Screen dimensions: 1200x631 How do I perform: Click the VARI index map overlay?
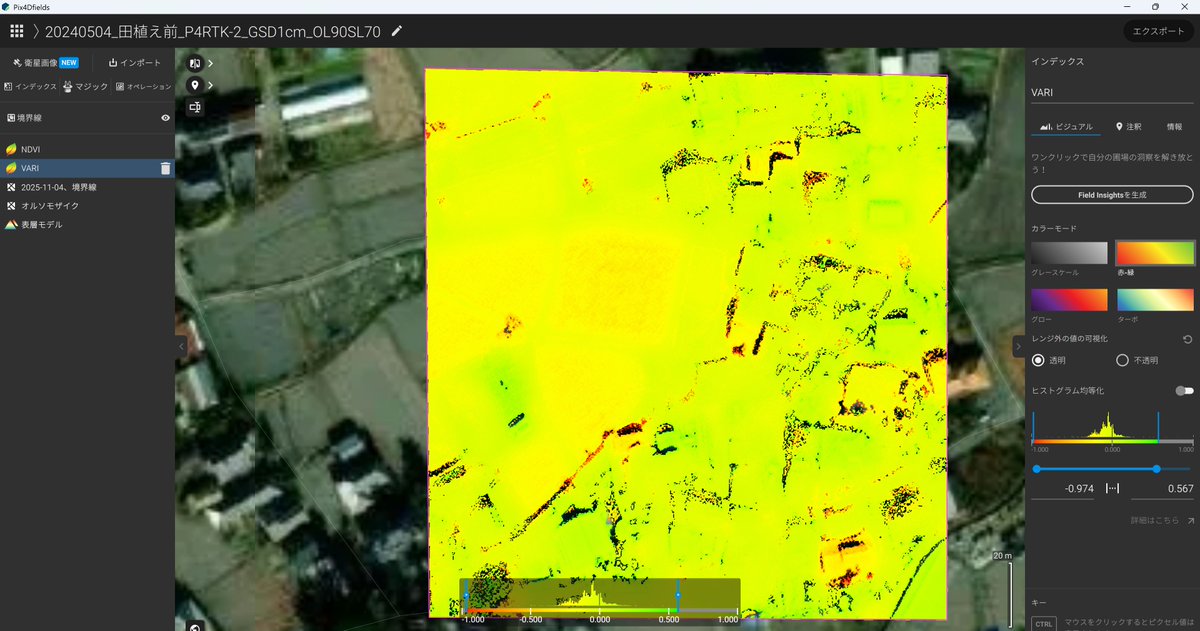(686, 343)
